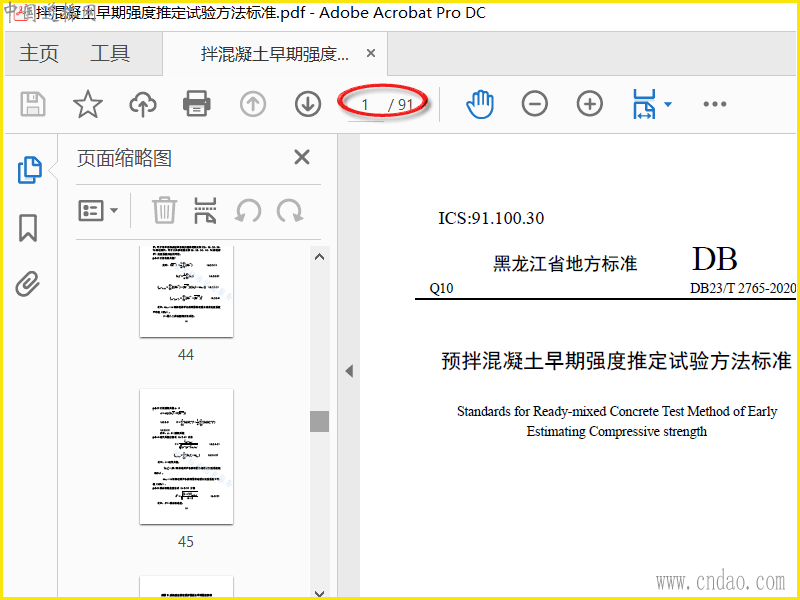Click the thumbnail scrollbar handle
This screenshot has height=600, width=800.
pyautogui.click(x=319, y=421)
